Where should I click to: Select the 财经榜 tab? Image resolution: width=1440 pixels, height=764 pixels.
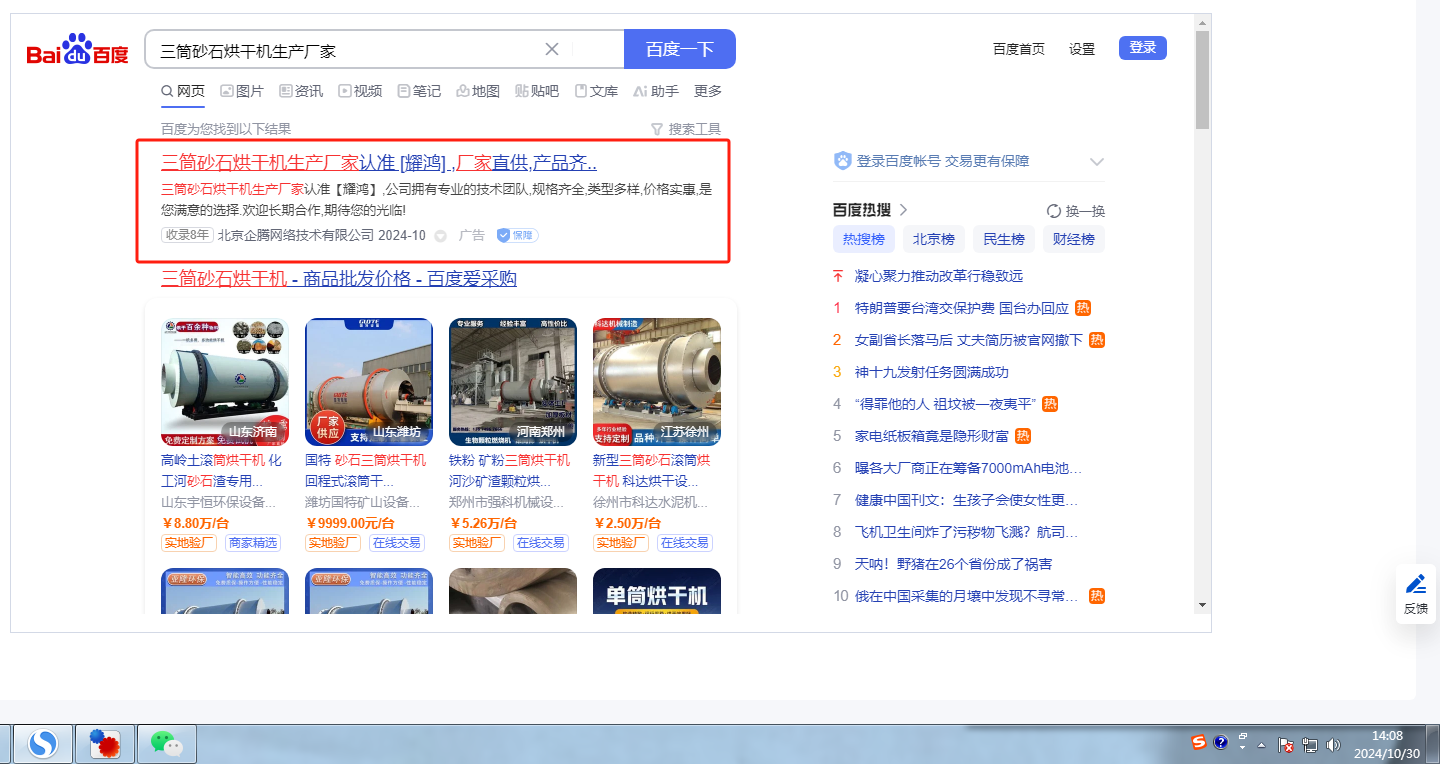[1074, 239]
